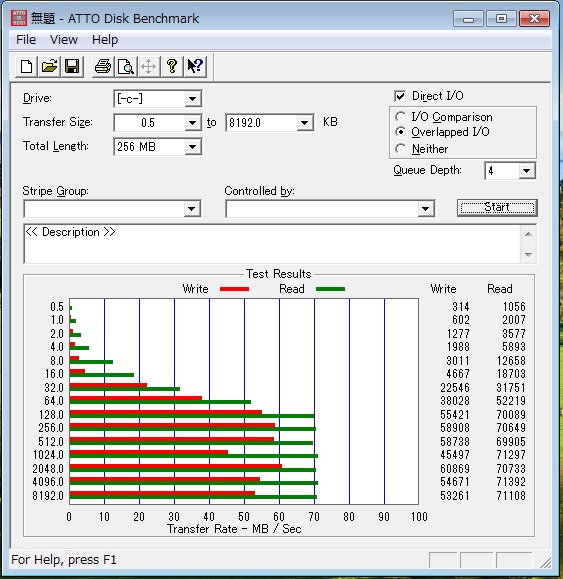Click the Write value 53261
Image resolution: width=563 pixels, height=579 pixels.
[455, 496]
